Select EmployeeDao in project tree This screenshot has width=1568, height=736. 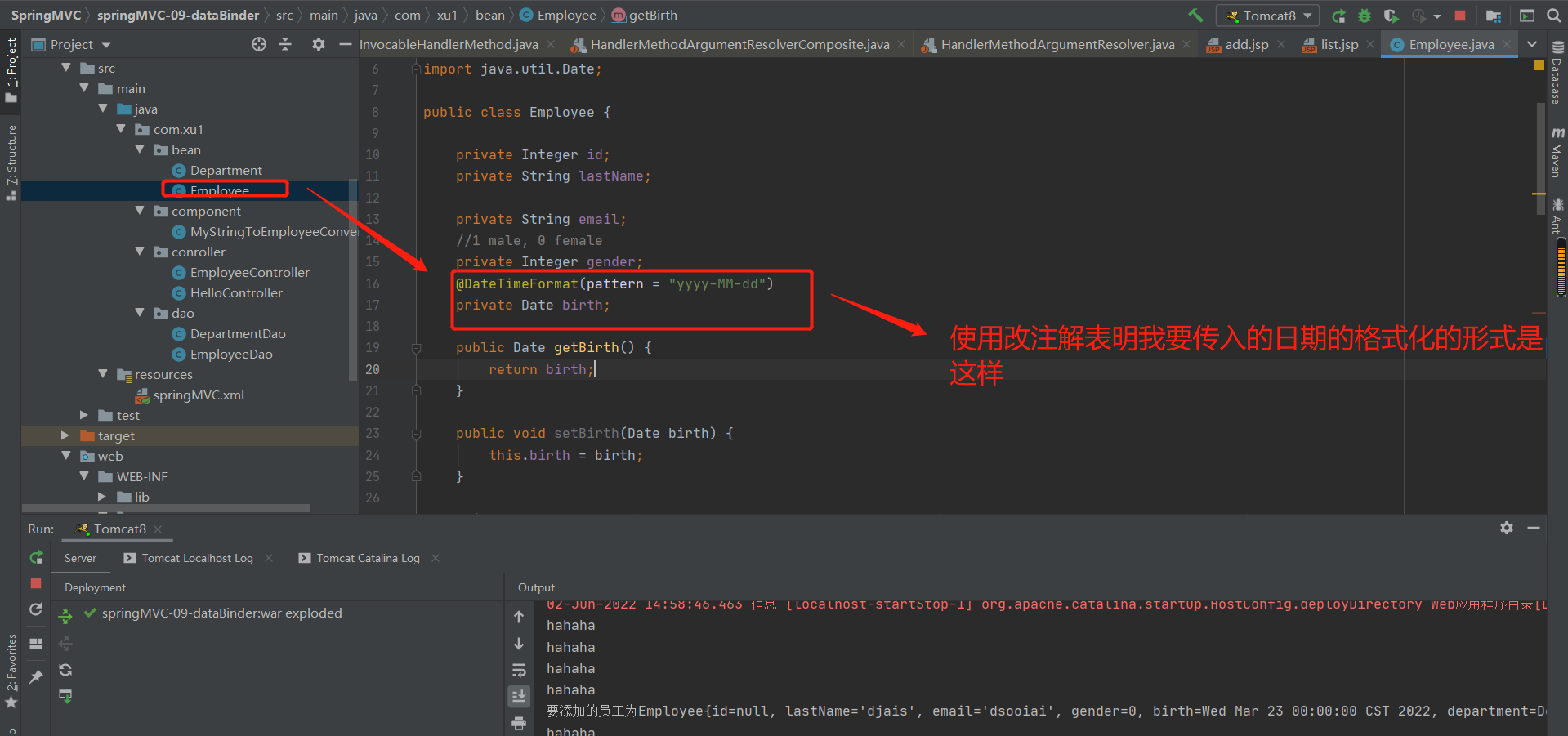[x=231, y=354]
